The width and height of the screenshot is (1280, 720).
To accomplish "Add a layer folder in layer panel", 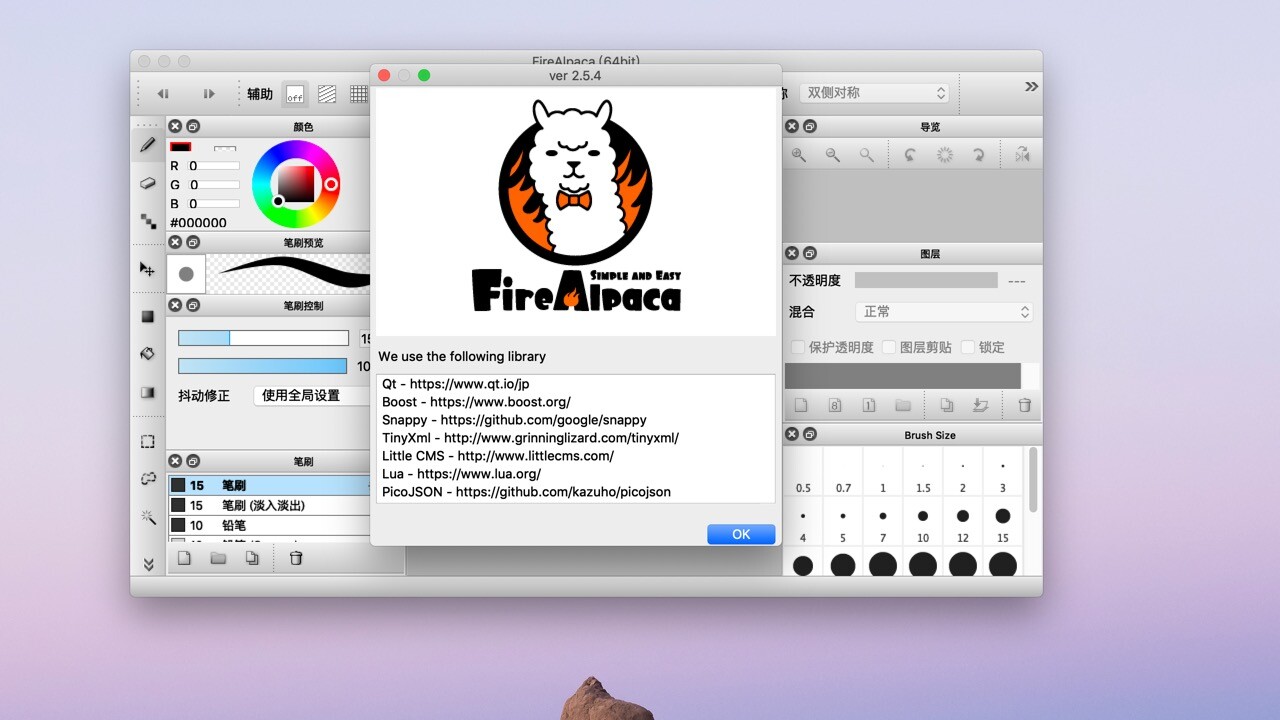I will click(x=903, y=405).
